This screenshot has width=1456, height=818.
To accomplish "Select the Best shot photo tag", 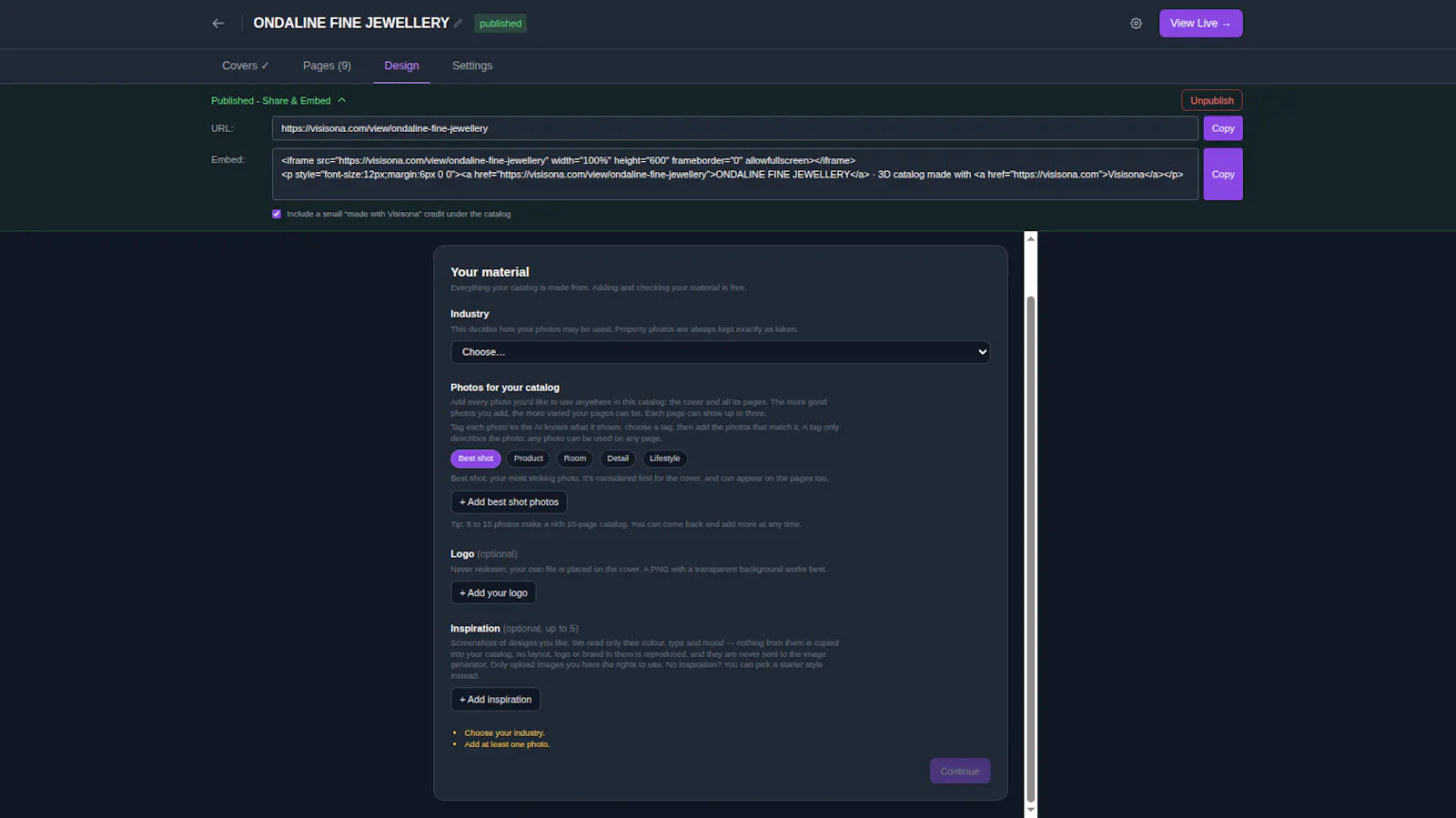I will [x=476, y=459].
